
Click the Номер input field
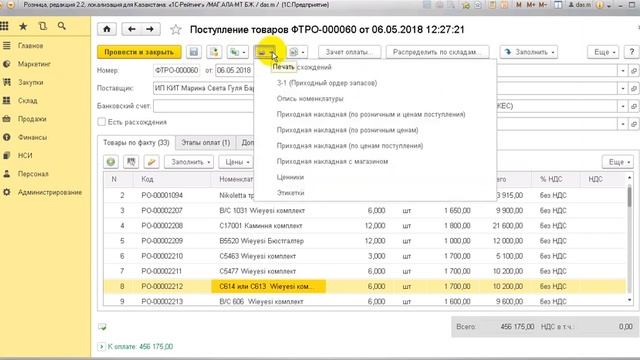point(177,70)
